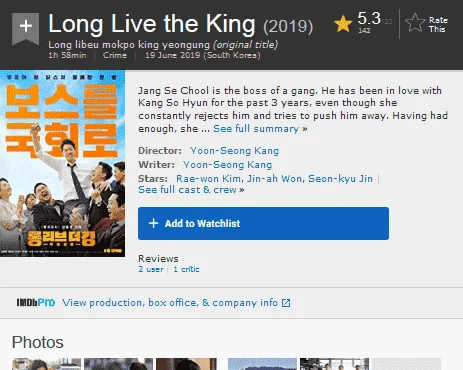Click the watchlist ribbon plus icon beside title

pyautogui.click(x=25, y=28)
